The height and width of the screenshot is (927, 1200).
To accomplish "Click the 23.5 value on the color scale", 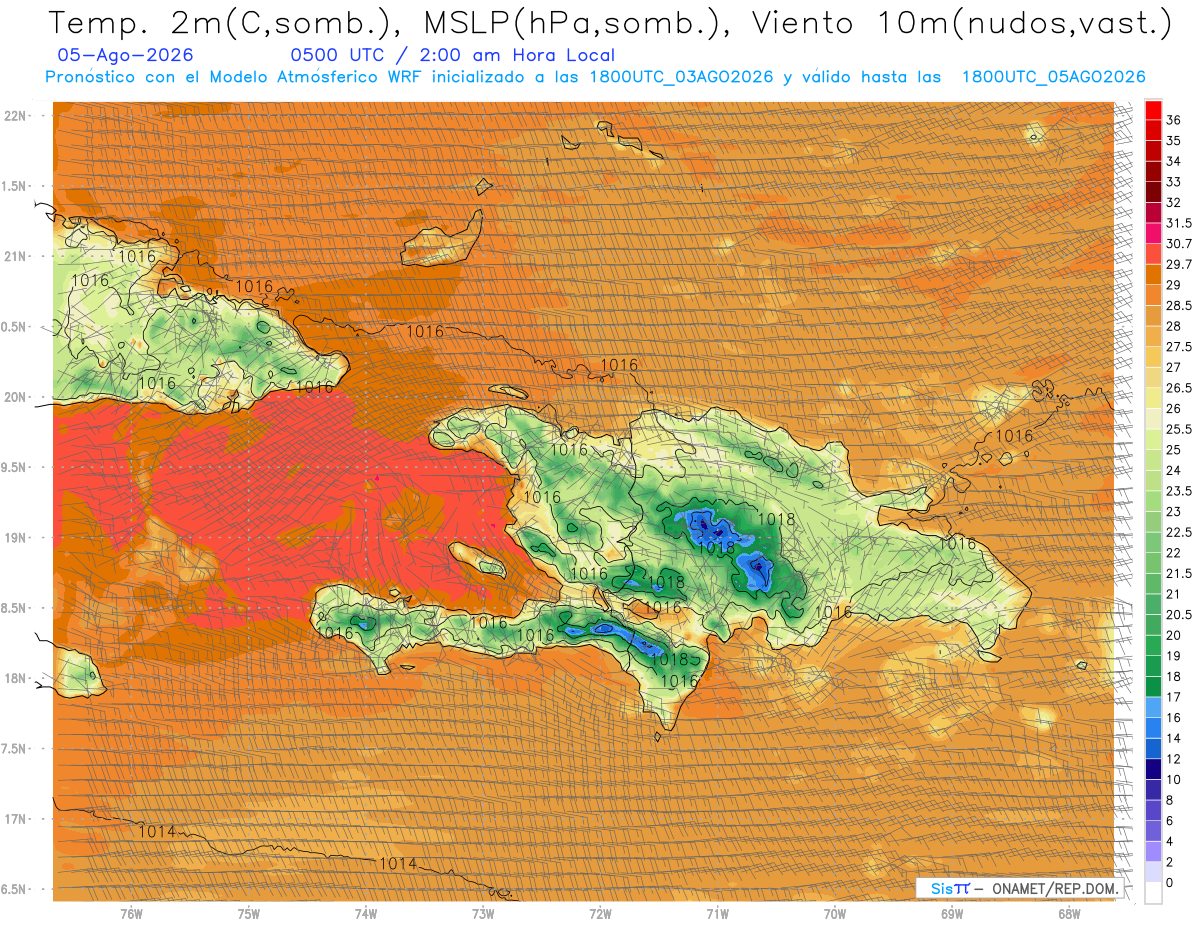I will pos(1179,491).
